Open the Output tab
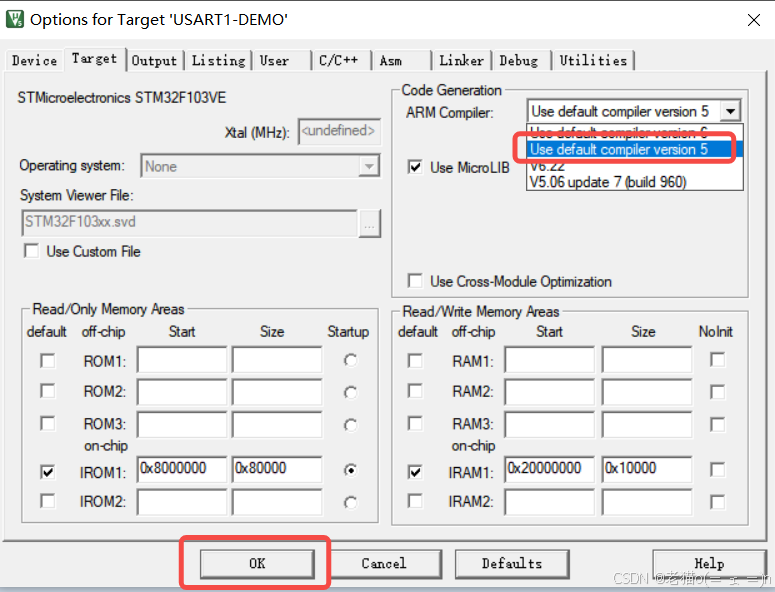Screen dimensions: 775x592 [x=154, y=61]
